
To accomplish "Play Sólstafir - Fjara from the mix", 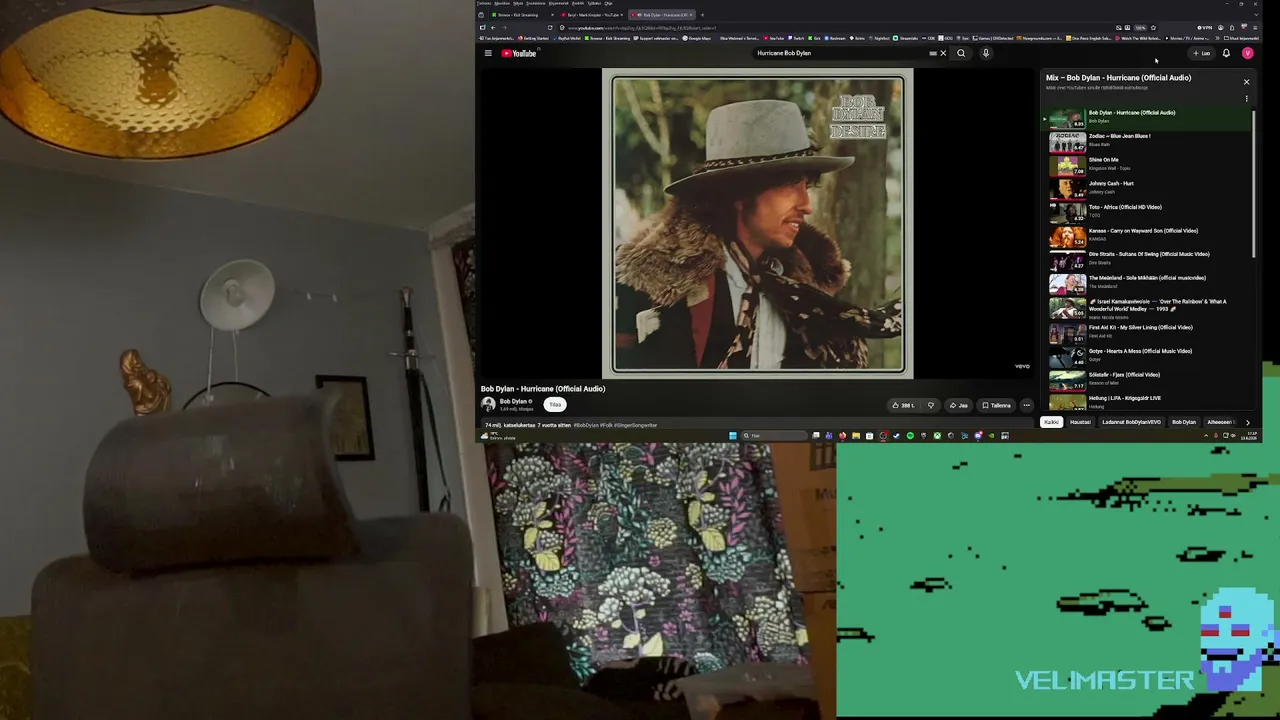I will click(1148, 379).
